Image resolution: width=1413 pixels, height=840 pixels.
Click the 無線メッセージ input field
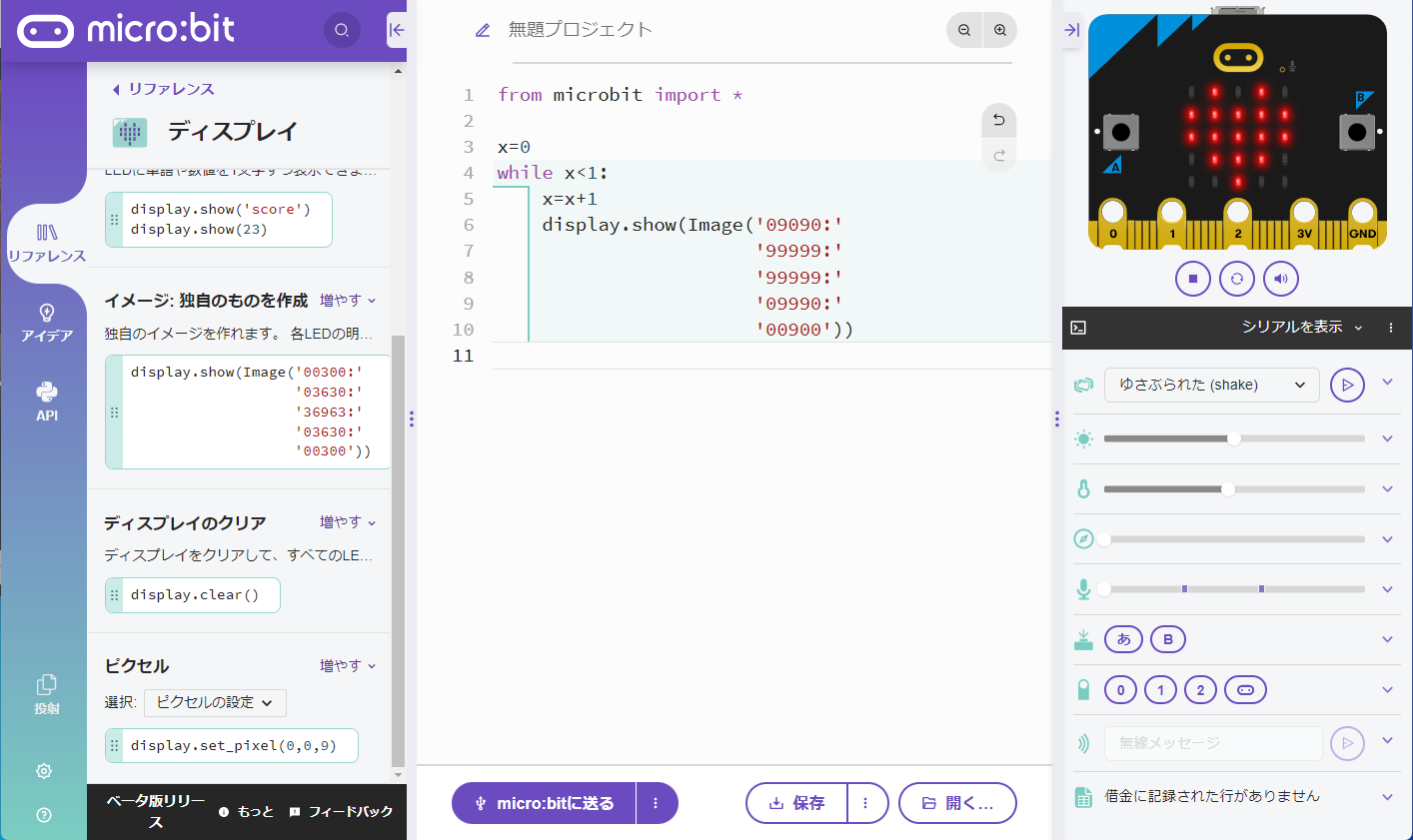pos(1212,743)
